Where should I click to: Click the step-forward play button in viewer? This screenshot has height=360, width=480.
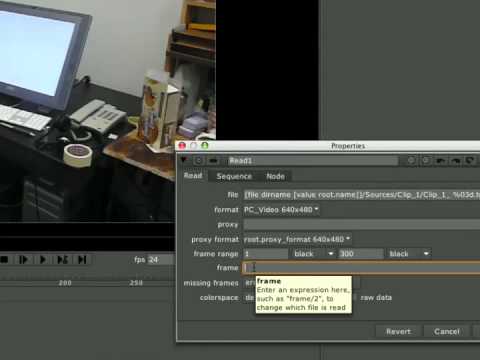(23, 259)
